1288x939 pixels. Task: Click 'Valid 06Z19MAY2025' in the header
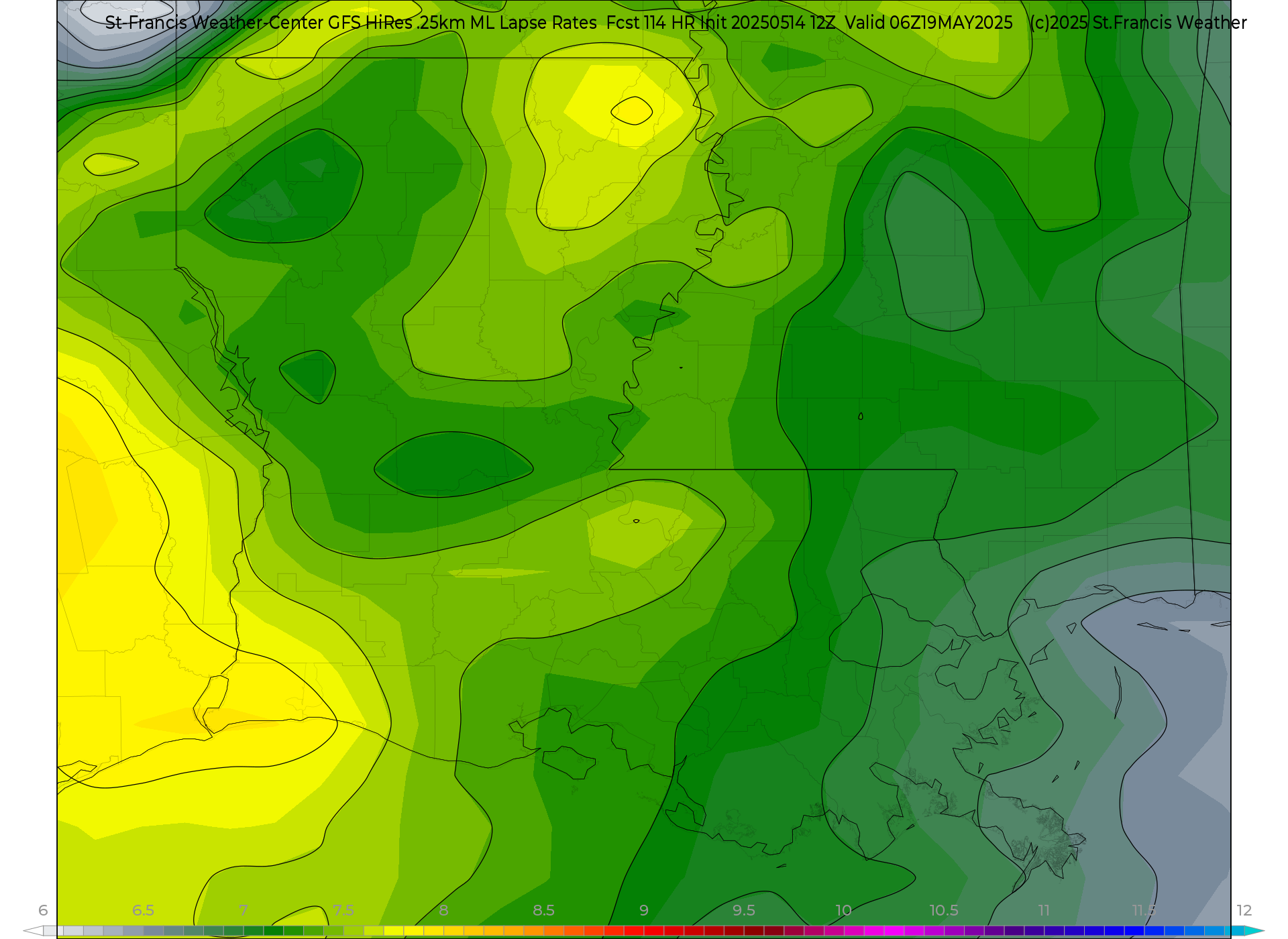(928, 23)
